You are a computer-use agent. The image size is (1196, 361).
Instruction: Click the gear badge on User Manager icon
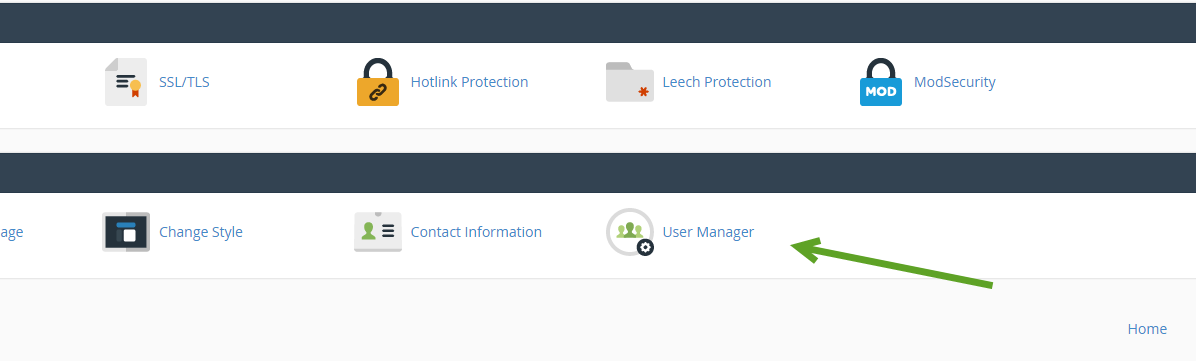point(645,247)
